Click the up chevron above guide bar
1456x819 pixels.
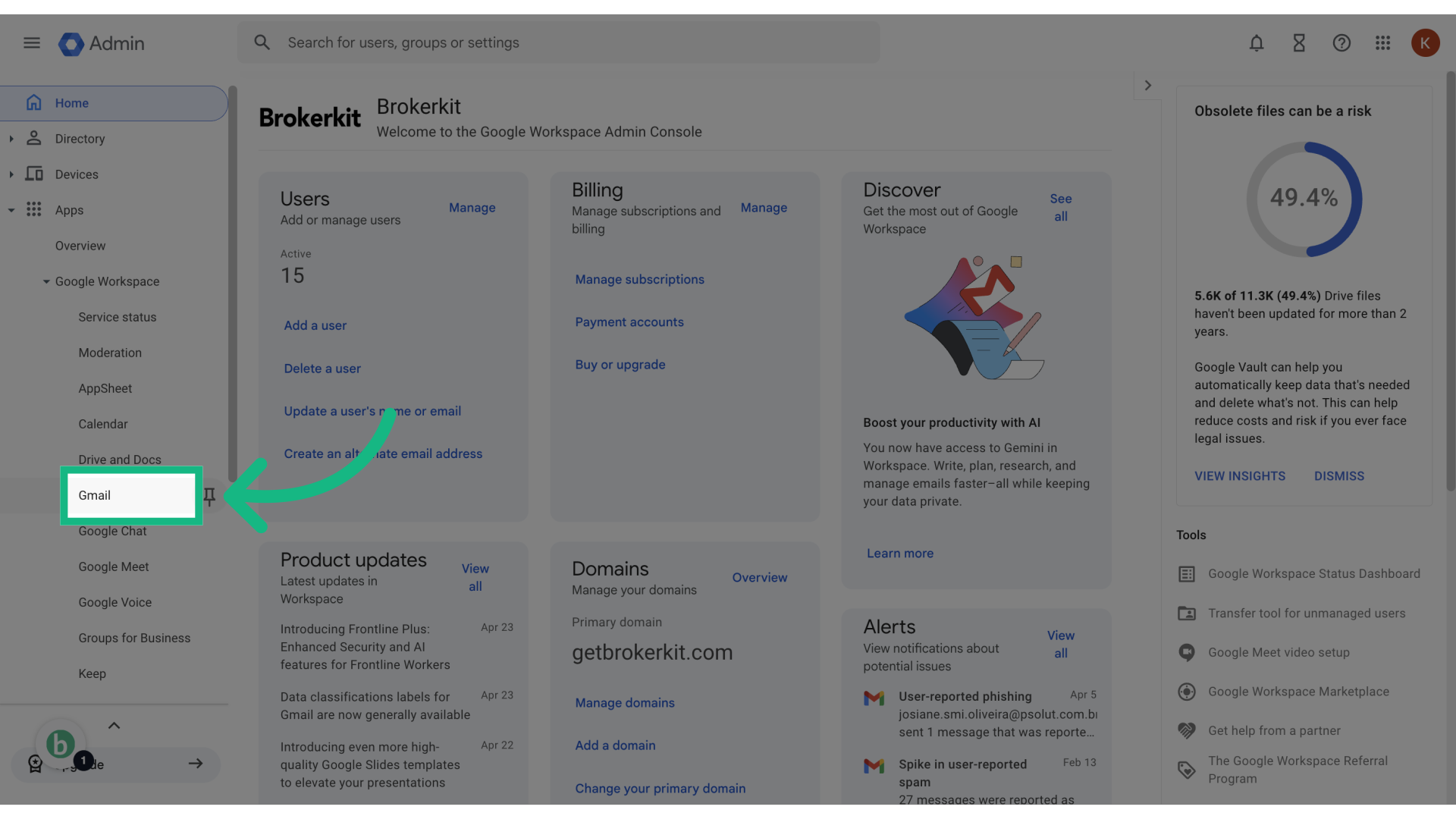coord(114,726)
